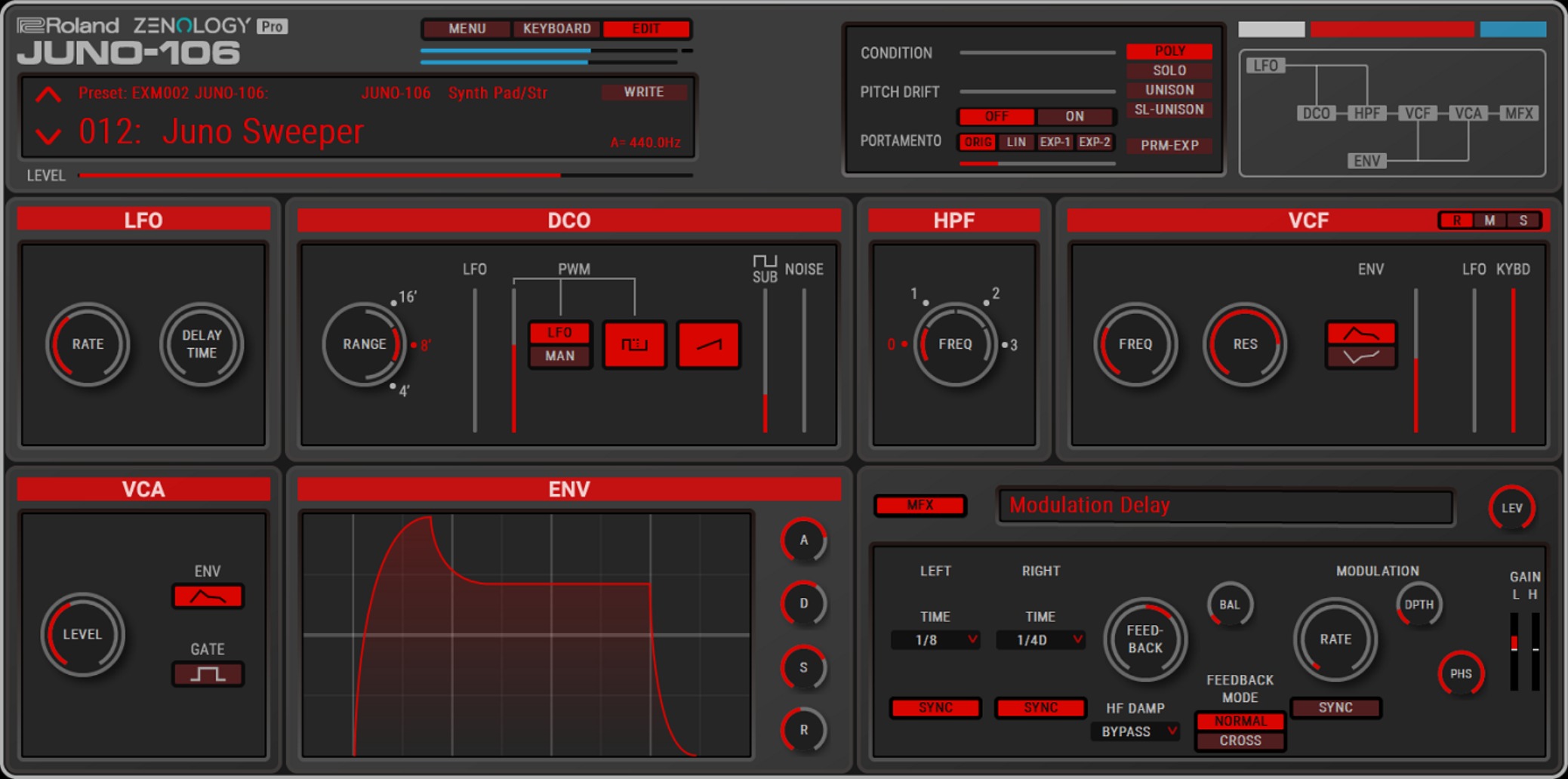Select NORMAL feedback mode
The image size is (1568, 779).
click(x=1240, y=721)
